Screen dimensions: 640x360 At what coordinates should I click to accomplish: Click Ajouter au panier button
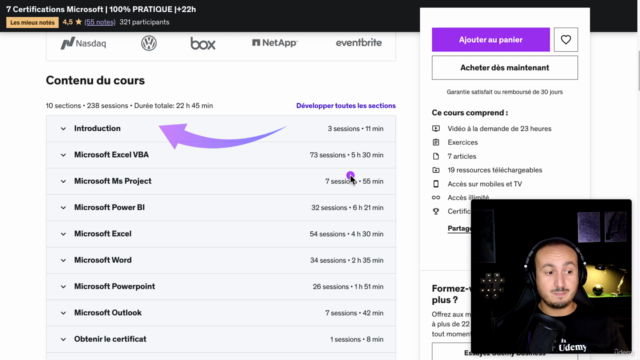pos(491,40)
